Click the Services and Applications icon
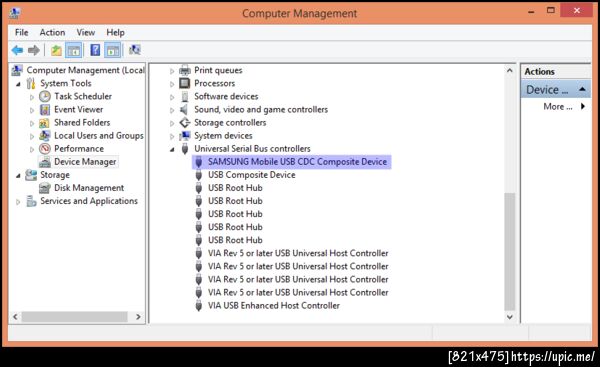This screenshot has height=367, width=600. (x=31, y=201)
